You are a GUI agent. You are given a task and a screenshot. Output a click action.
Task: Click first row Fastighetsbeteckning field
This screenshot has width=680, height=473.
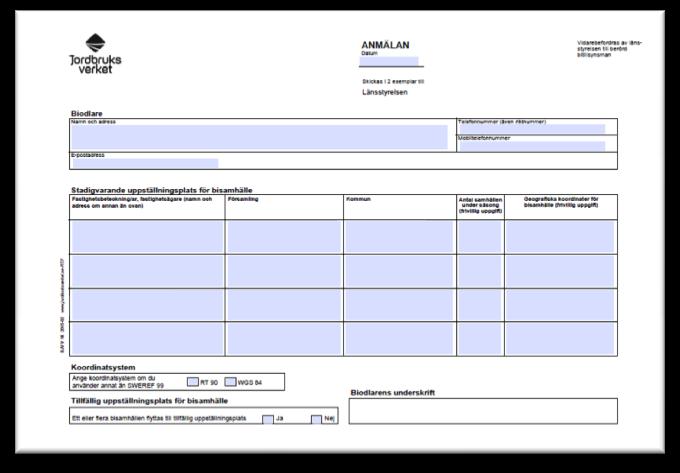coord(147,237)
